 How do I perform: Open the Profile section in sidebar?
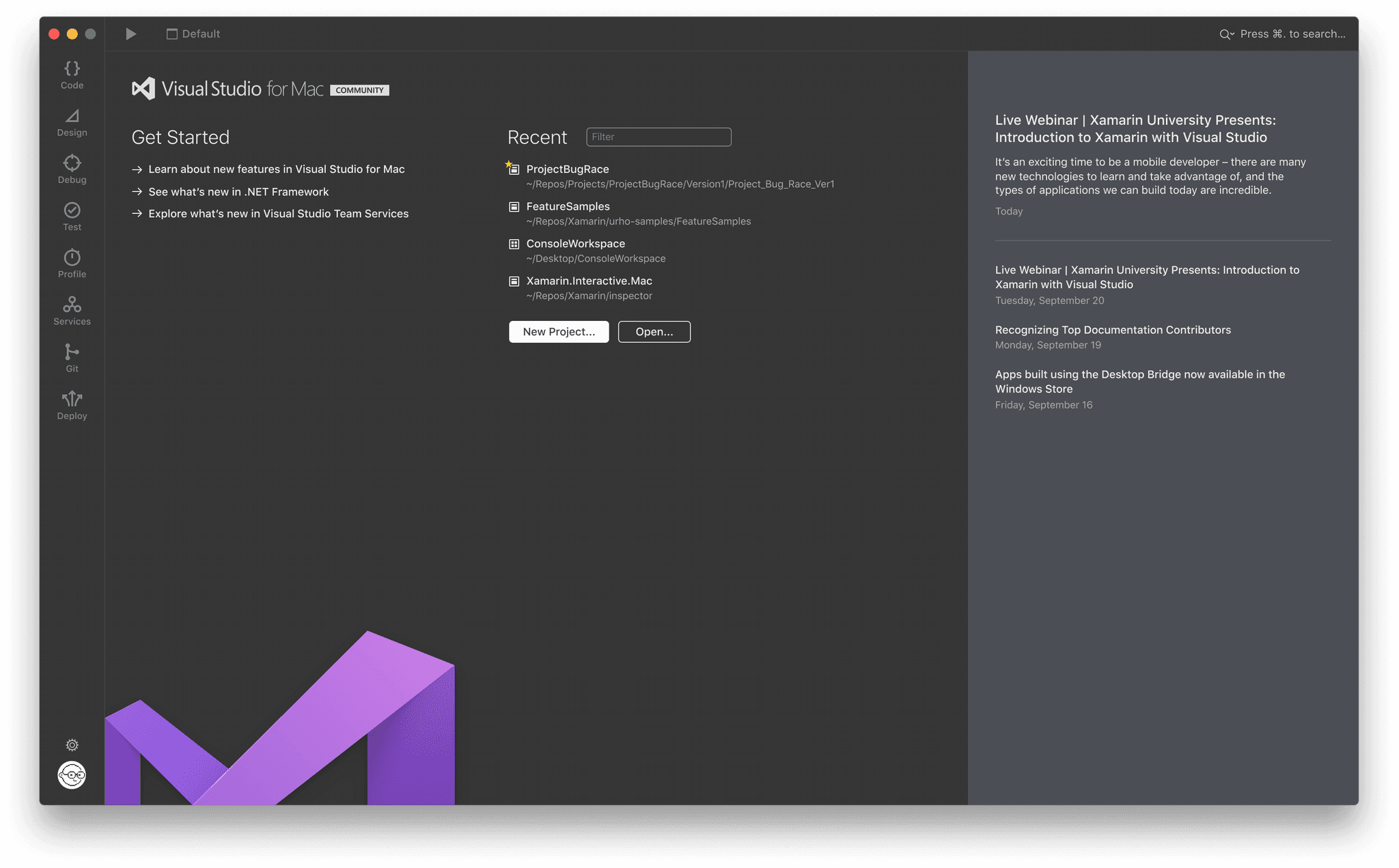(72, 264)
